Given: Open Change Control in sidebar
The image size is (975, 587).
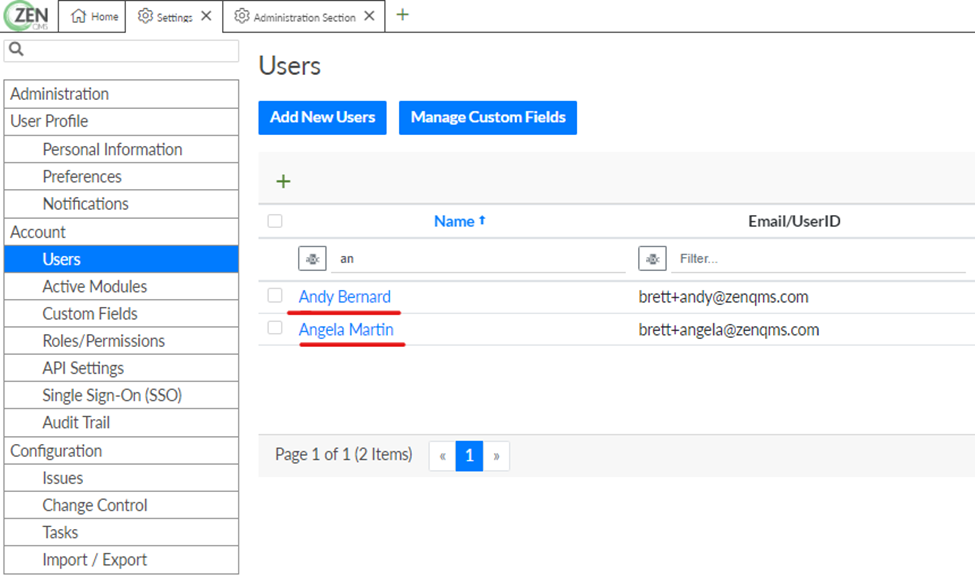Looking at the screenshot, I should [121, 506].
